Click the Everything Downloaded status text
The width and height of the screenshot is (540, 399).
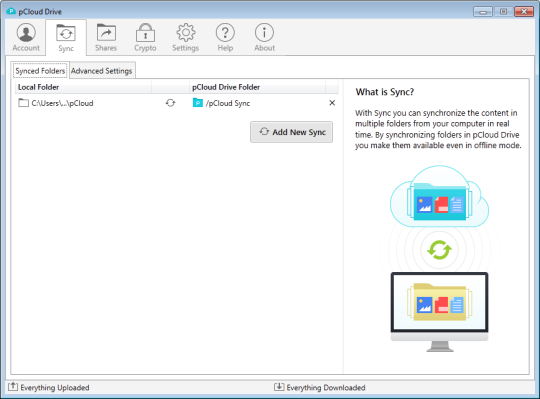click(x=326, y=388)
